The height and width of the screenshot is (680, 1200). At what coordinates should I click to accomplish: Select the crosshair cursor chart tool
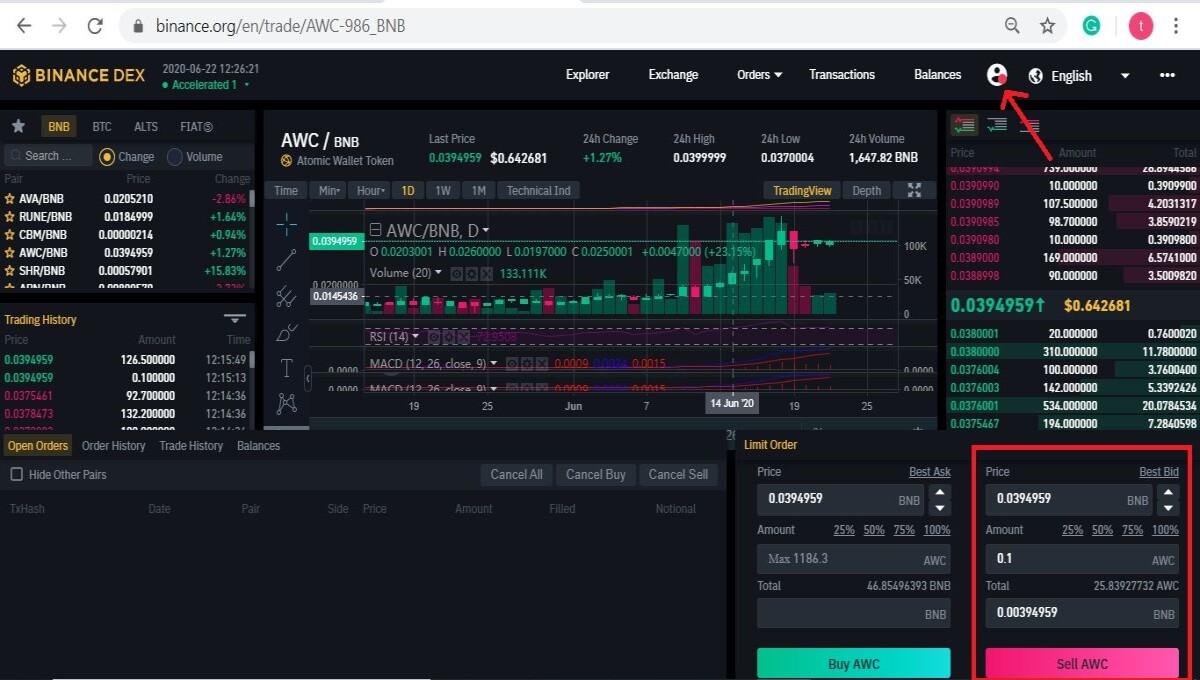tap(287, 224)
